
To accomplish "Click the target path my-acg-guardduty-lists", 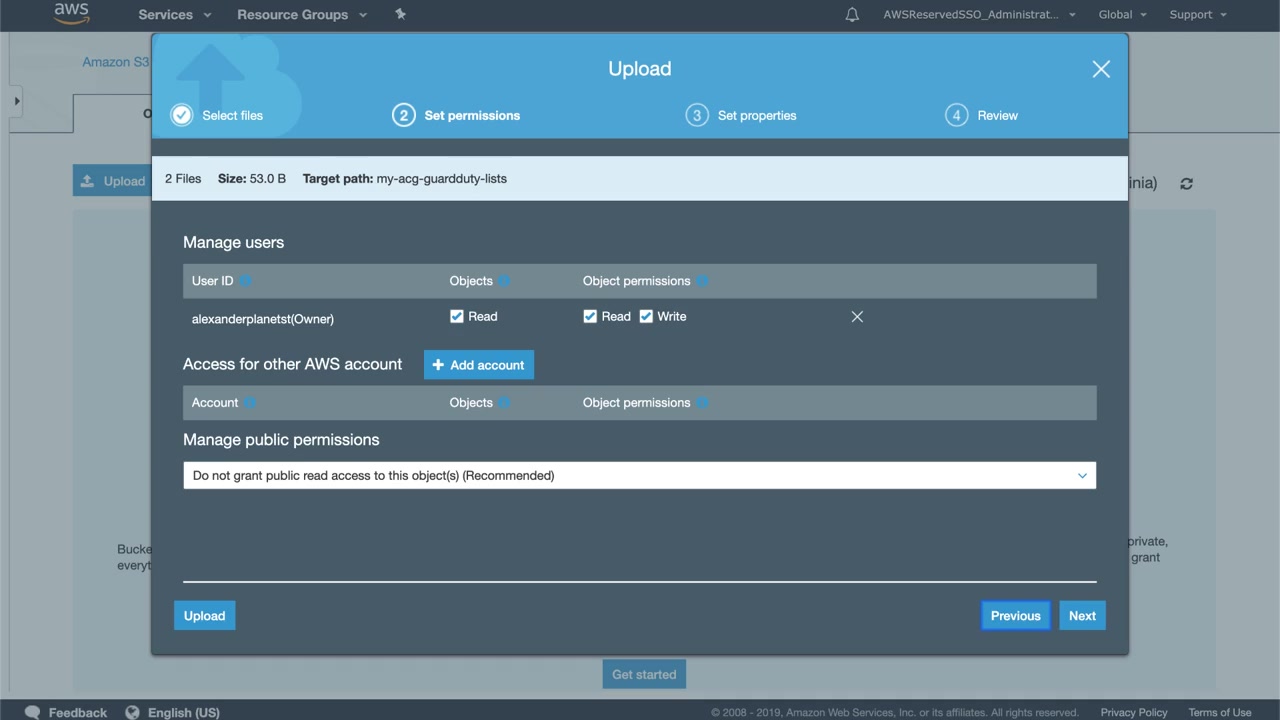I will 442,179.
